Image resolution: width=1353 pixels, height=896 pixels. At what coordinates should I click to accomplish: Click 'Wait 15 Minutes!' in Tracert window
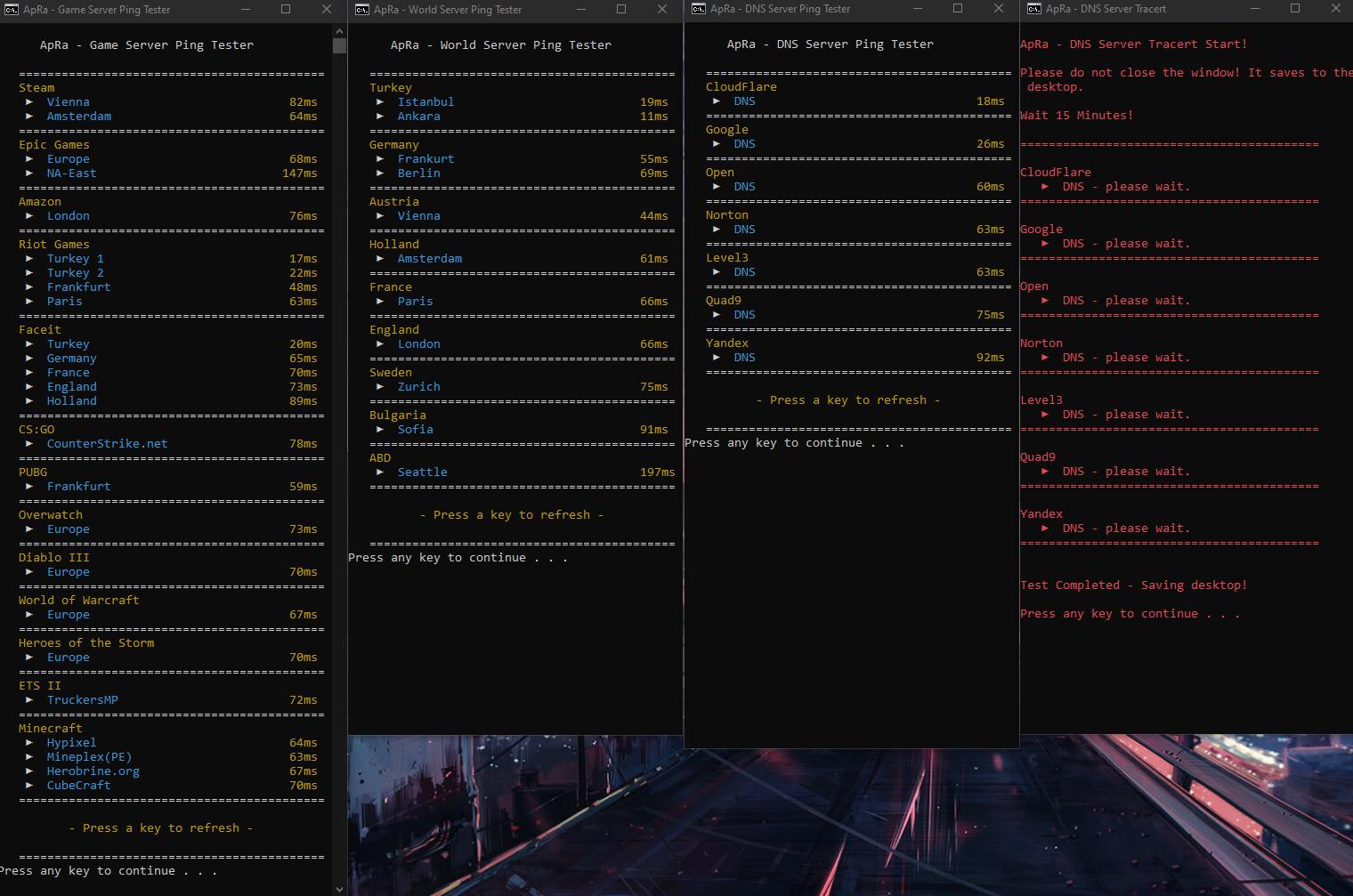[1077, 116]
